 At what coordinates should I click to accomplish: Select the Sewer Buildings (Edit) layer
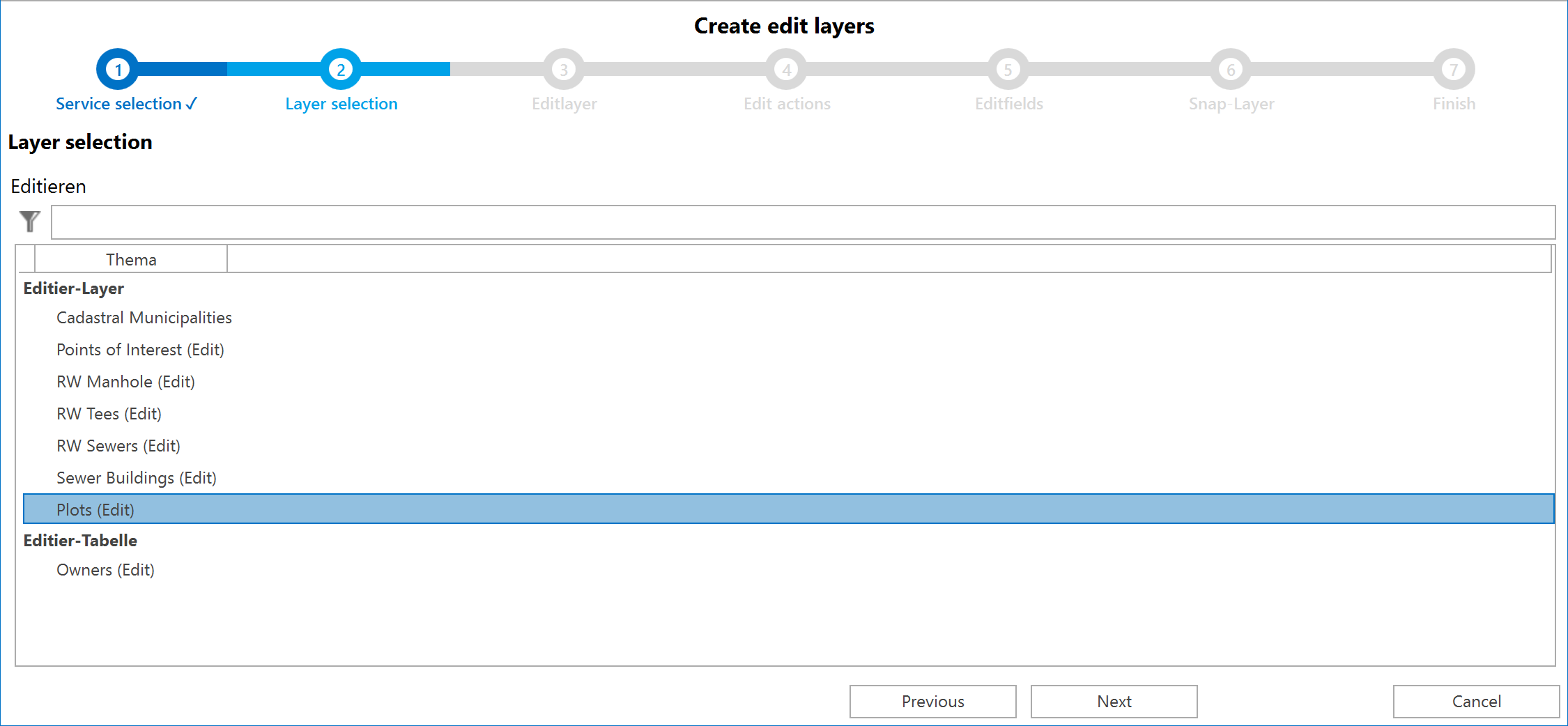point(137,478)
